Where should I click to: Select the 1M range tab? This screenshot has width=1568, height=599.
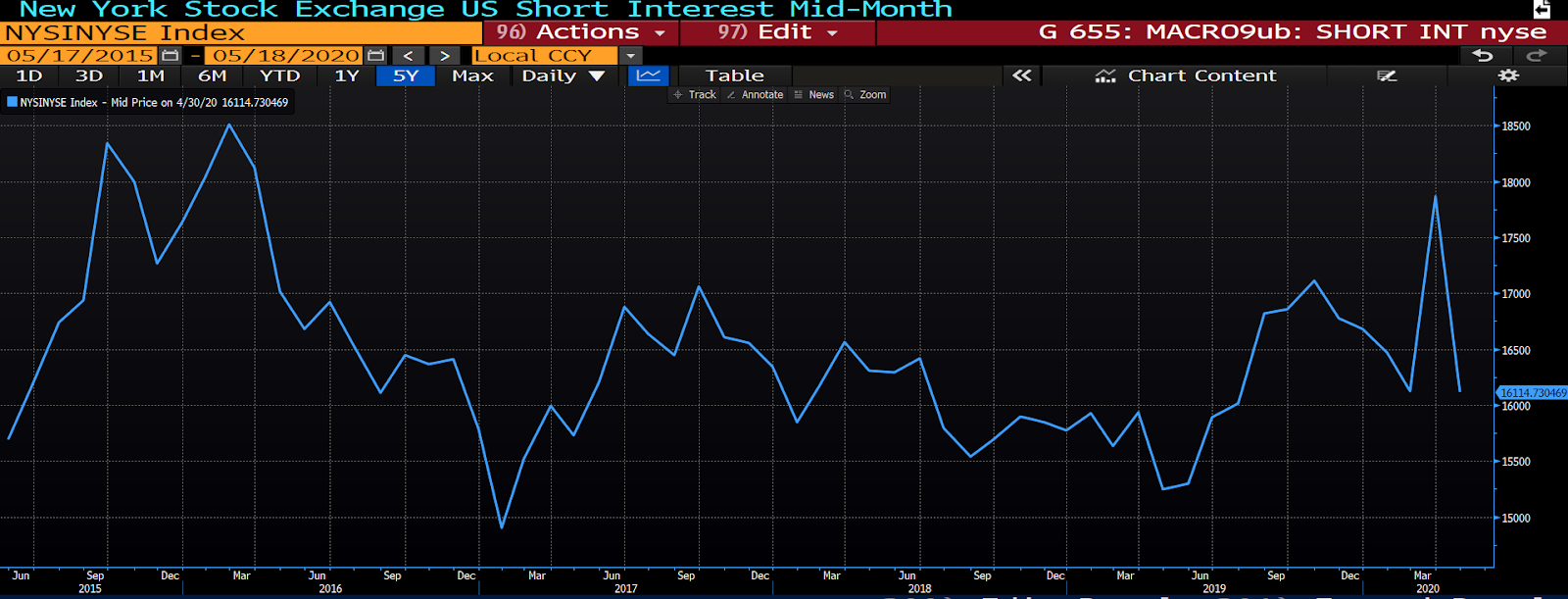pos(151,75)
